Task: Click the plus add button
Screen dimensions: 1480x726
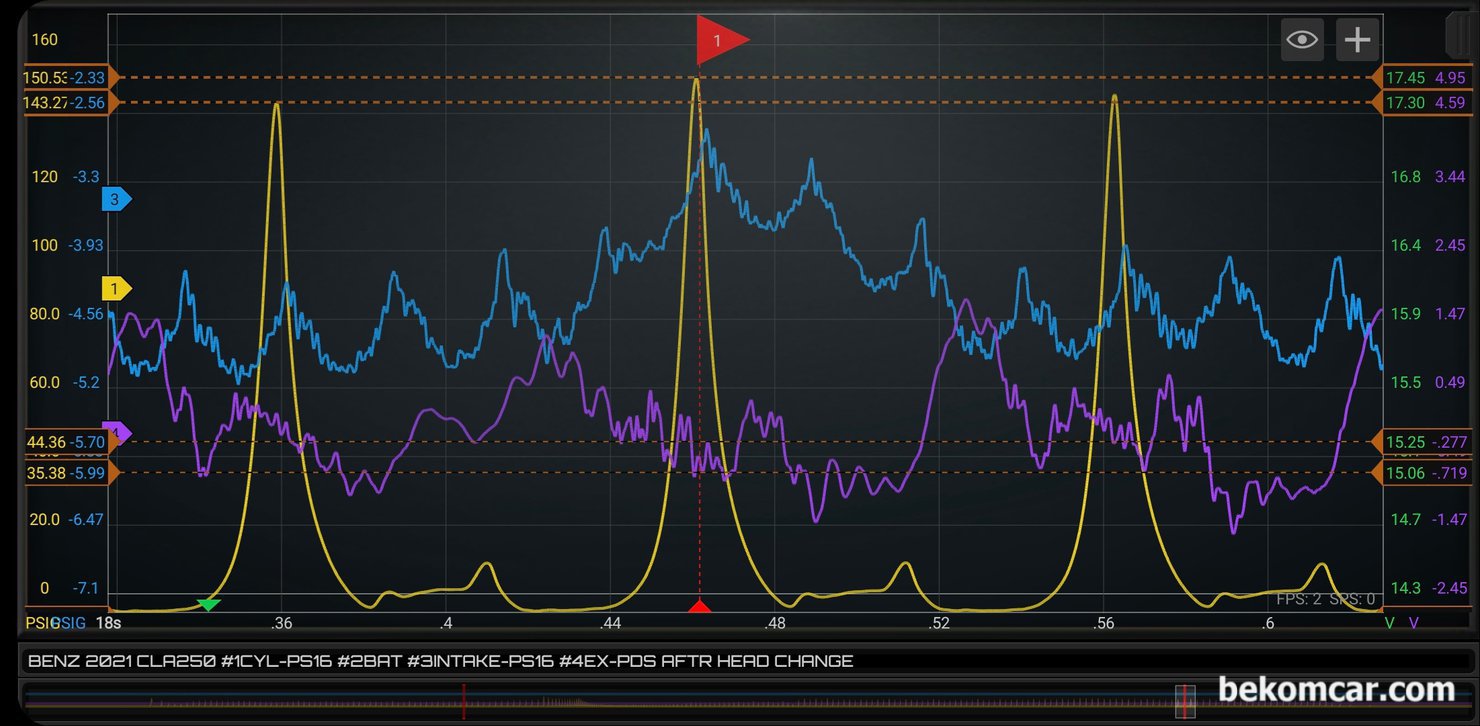Action: pos(1357,40)
